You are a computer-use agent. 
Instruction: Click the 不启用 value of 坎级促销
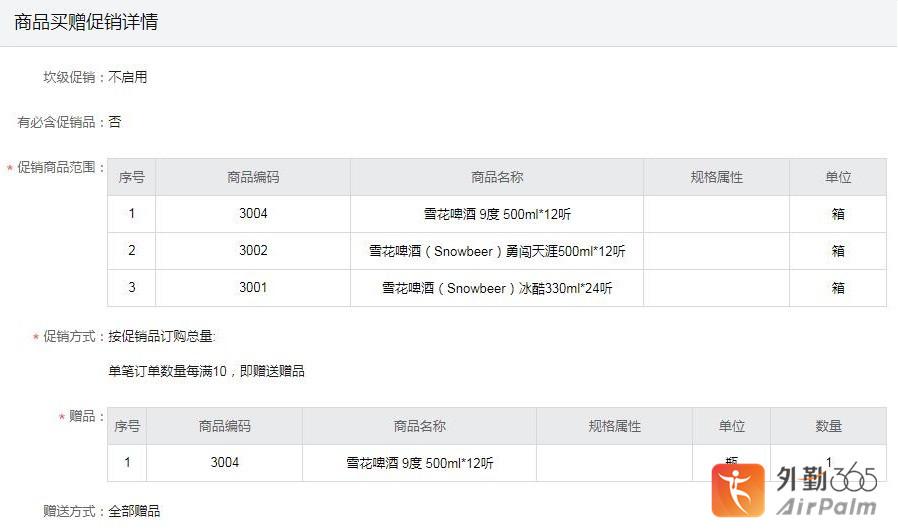coord(128,77)
